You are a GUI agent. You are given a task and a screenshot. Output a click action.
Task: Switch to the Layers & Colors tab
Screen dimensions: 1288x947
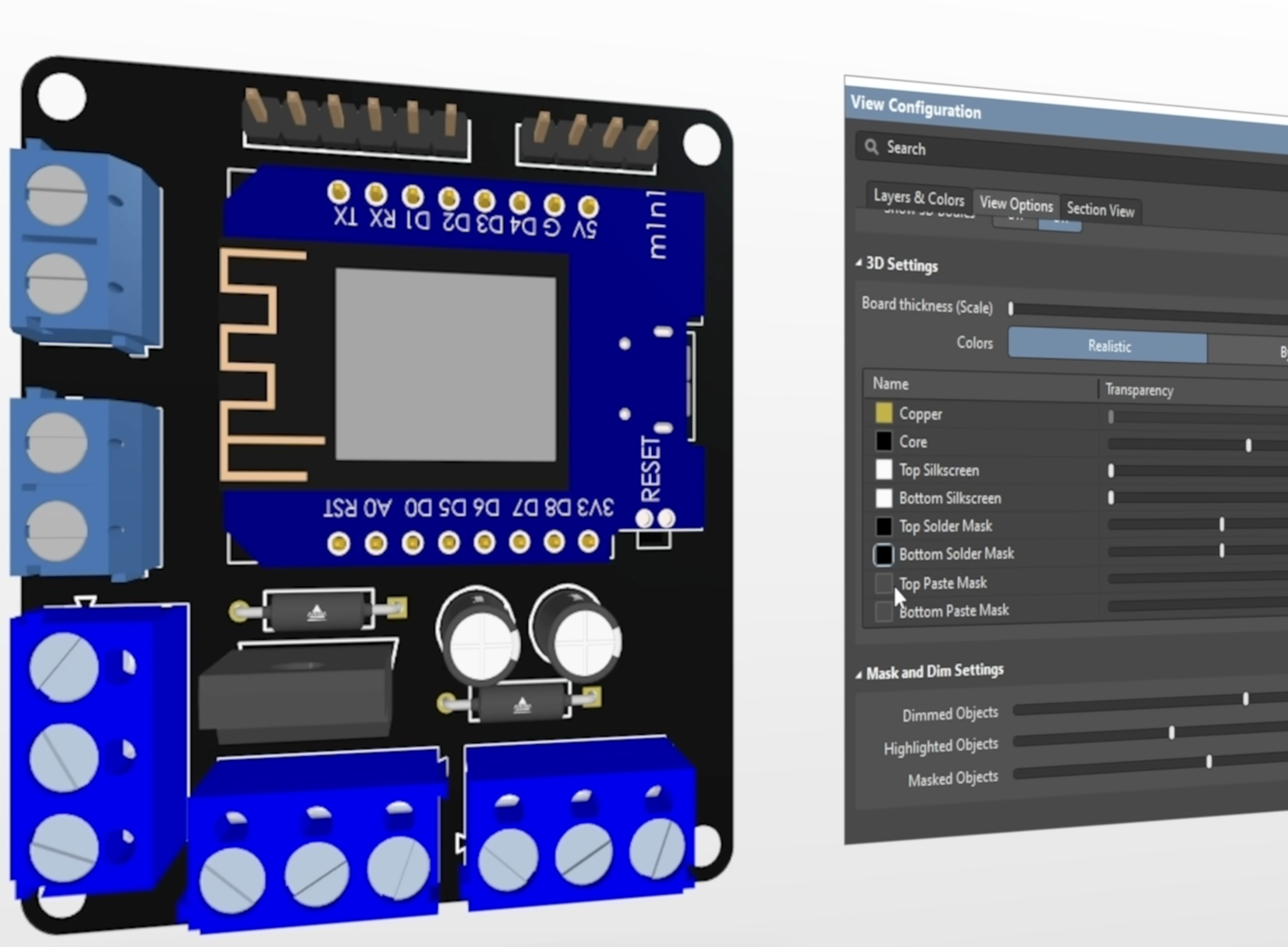pyautogui.click(x=918, y=198)
